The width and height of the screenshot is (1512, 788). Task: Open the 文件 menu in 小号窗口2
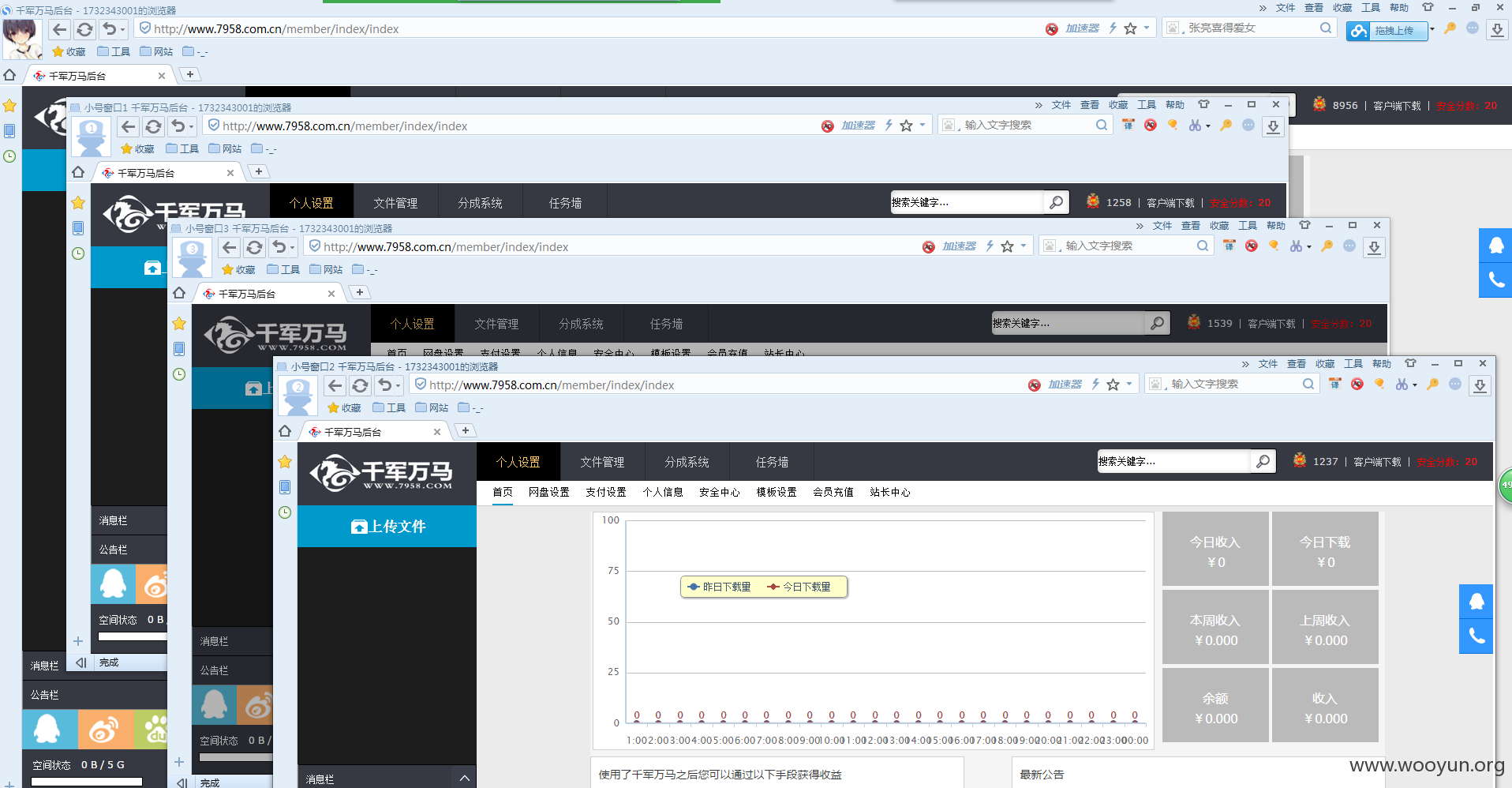[x=1268, y=364]
